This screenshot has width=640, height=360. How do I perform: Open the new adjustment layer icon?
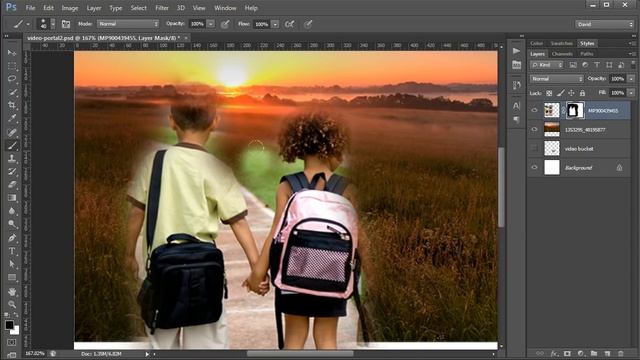[580, 353]
